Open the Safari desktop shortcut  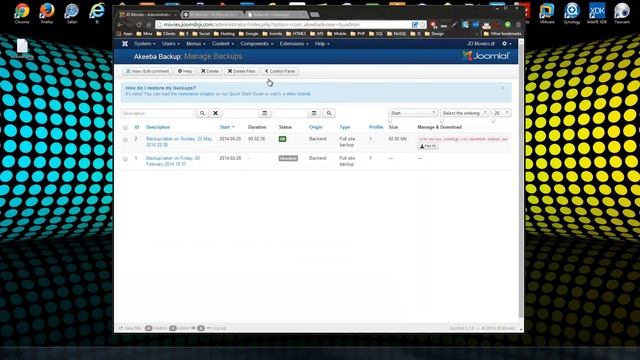pos(72,12)
